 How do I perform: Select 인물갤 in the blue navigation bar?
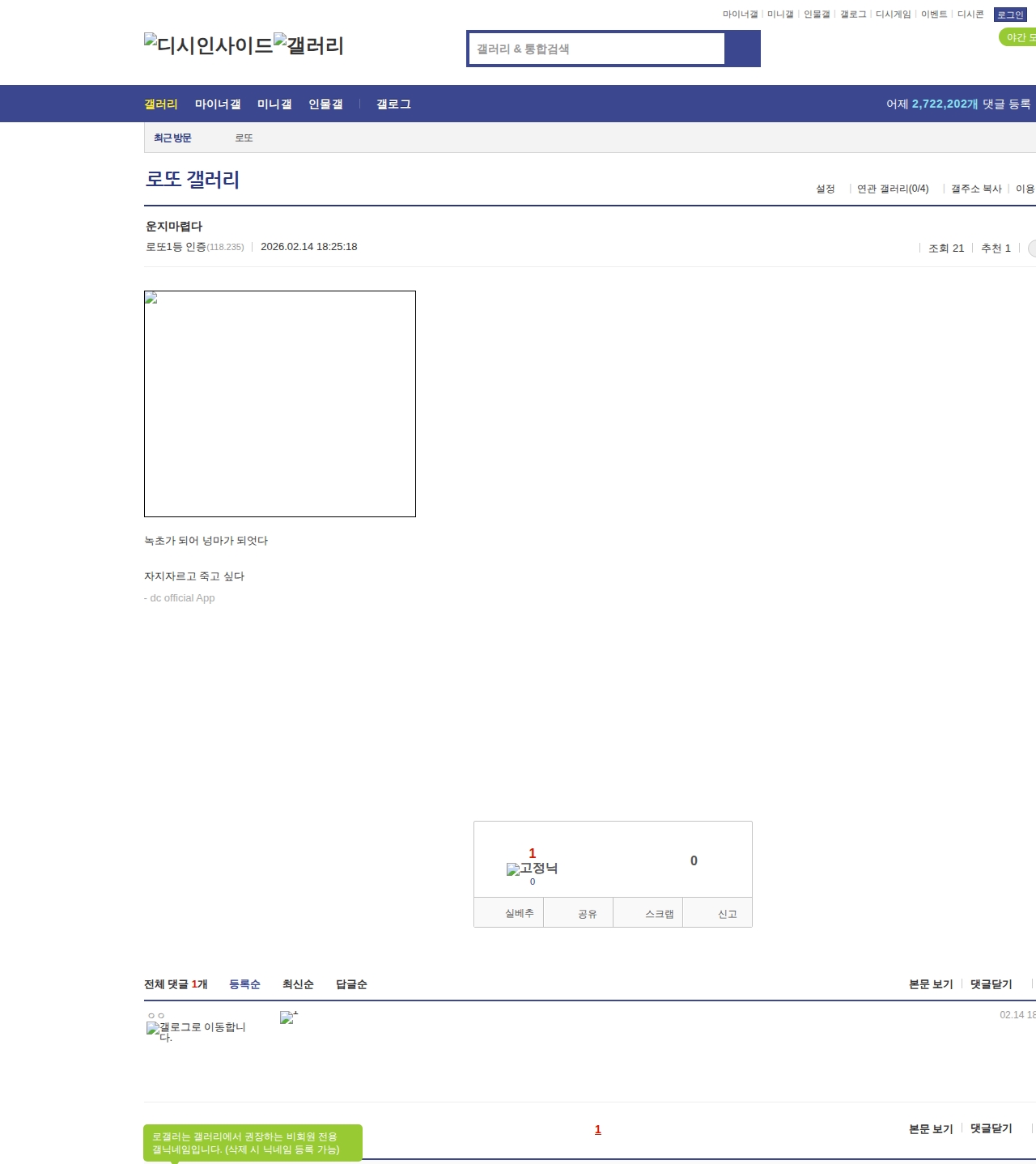(325, 104)
